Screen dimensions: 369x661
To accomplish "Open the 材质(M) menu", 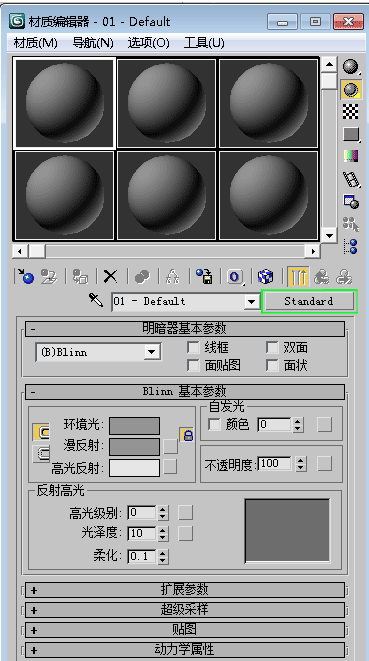I will [x=35, y=43].
